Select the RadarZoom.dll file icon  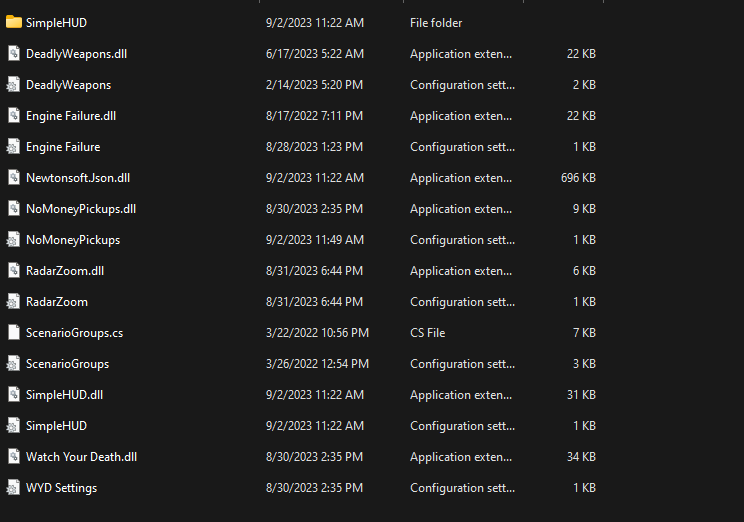pos(14,270)
